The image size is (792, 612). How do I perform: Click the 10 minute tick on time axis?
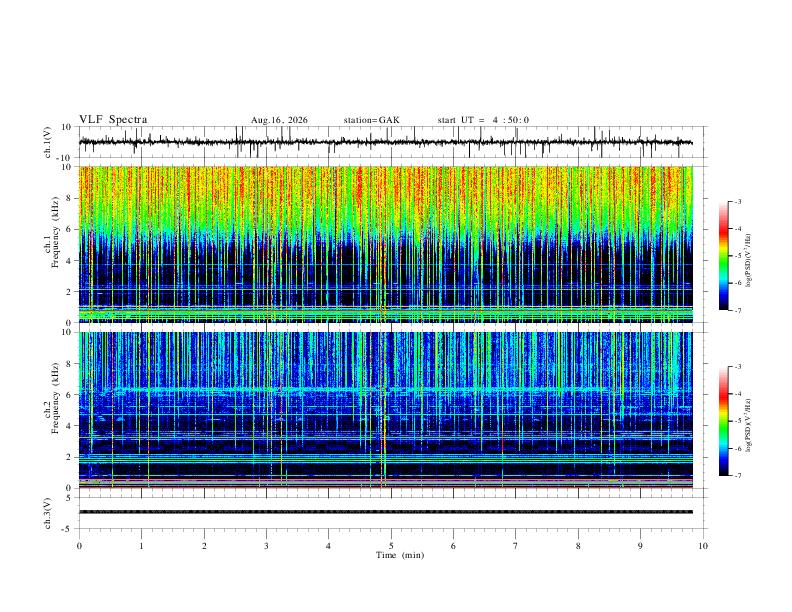pos(703,546)
